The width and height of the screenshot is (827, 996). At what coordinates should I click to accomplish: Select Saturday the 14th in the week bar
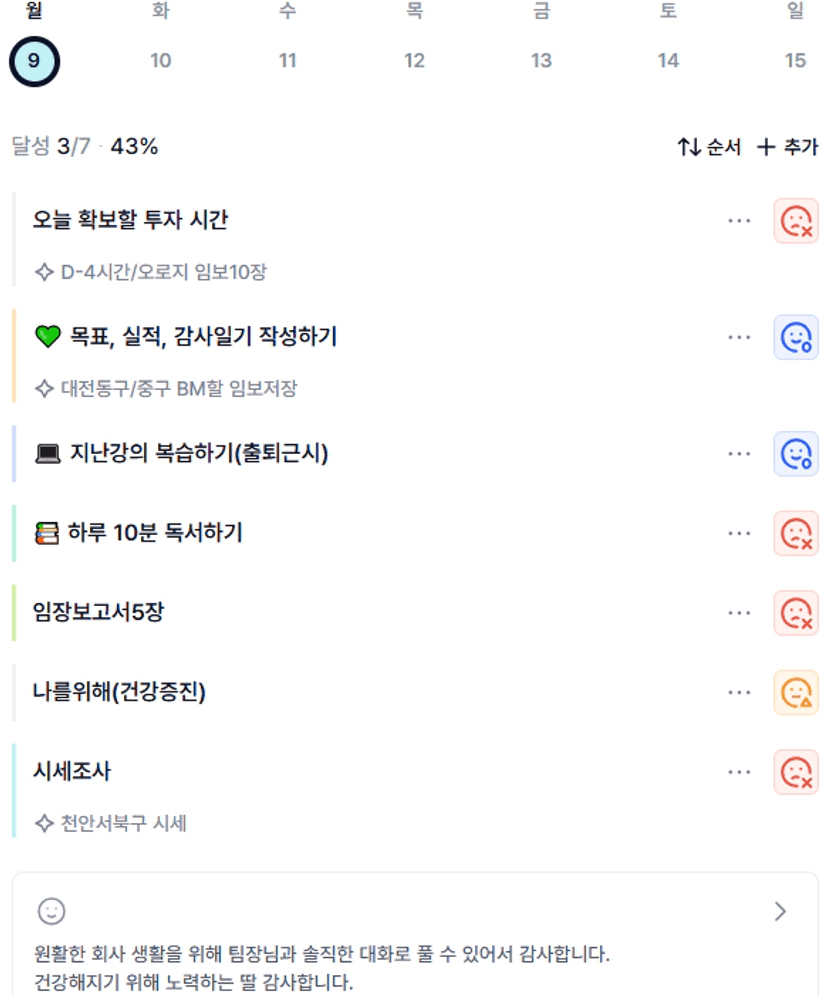point(668,60)
